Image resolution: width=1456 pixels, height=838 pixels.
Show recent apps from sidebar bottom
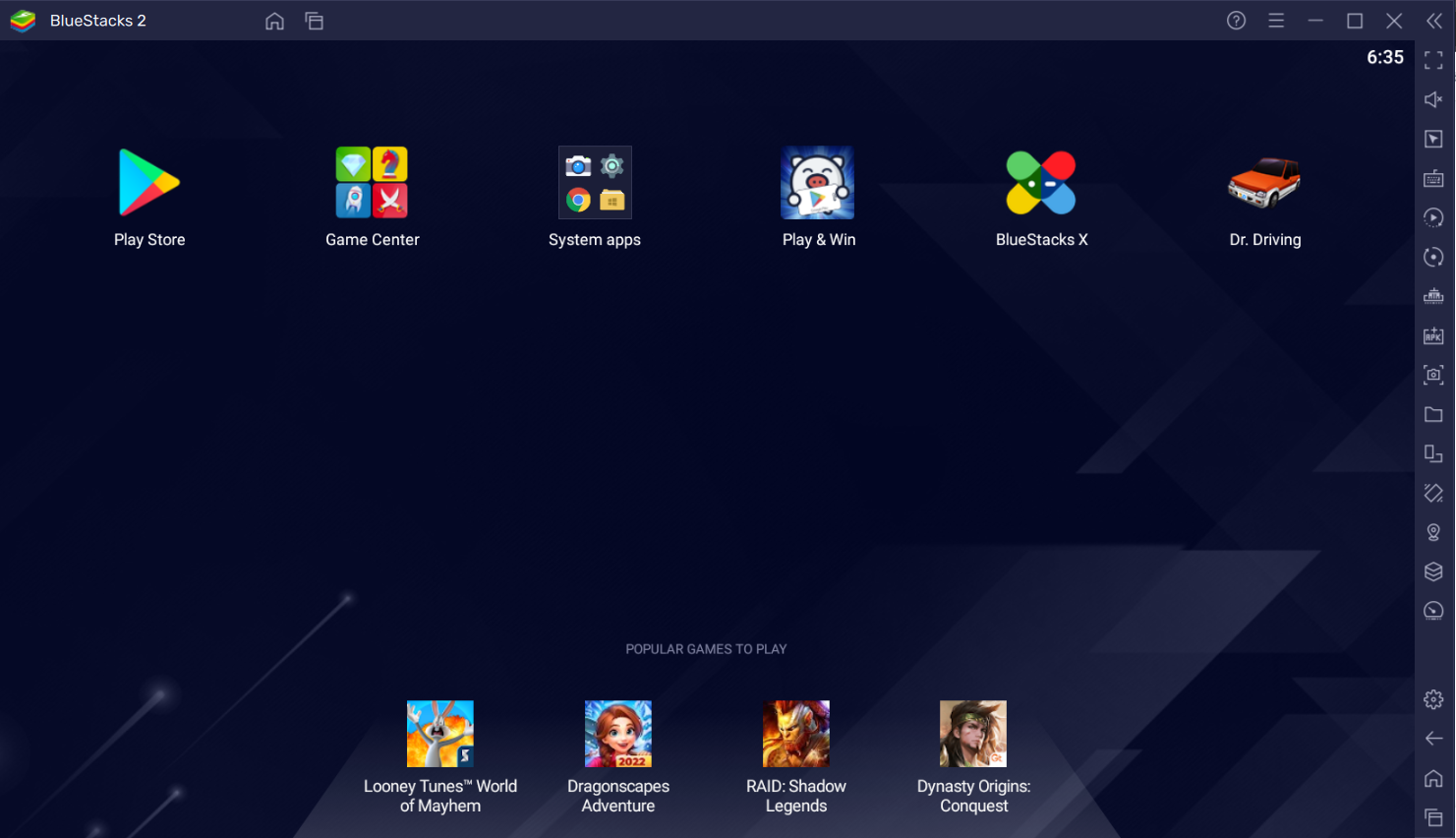pyautogui.click(x=1433, y=817)
